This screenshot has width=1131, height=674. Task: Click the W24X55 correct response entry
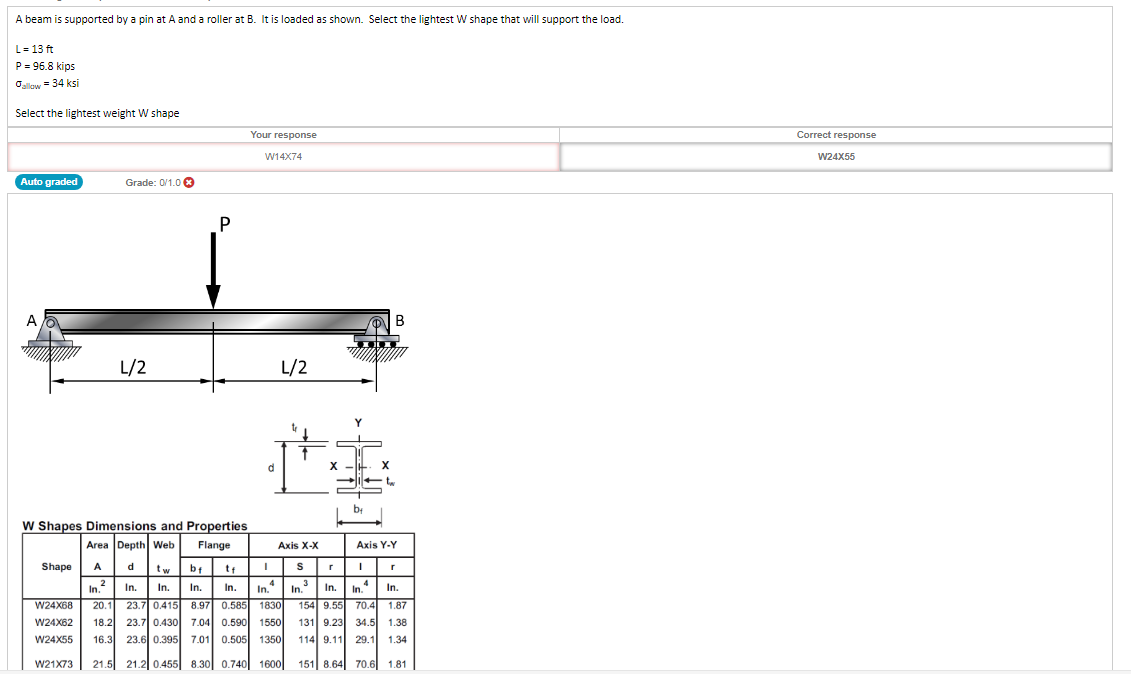[x=837, y=156]
